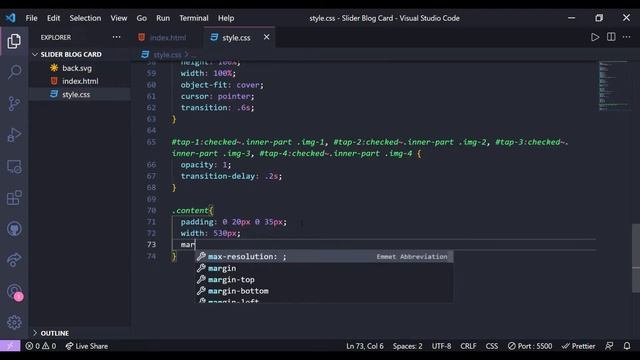This screenshot has height=360, width=640.
Task: Change the CSS language mode
Action: tap(491, 346)
